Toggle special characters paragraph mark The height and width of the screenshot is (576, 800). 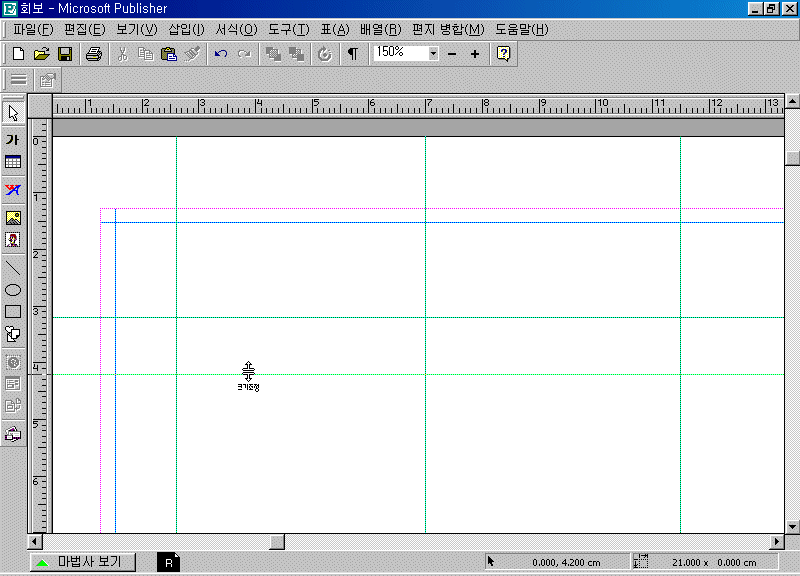pos(353,54)
